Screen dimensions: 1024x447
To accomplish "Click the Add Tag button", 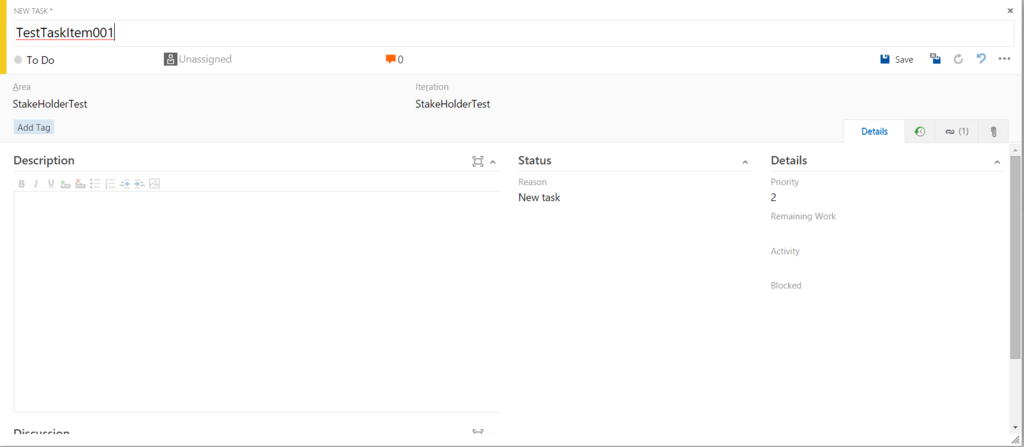I will 34,127.
